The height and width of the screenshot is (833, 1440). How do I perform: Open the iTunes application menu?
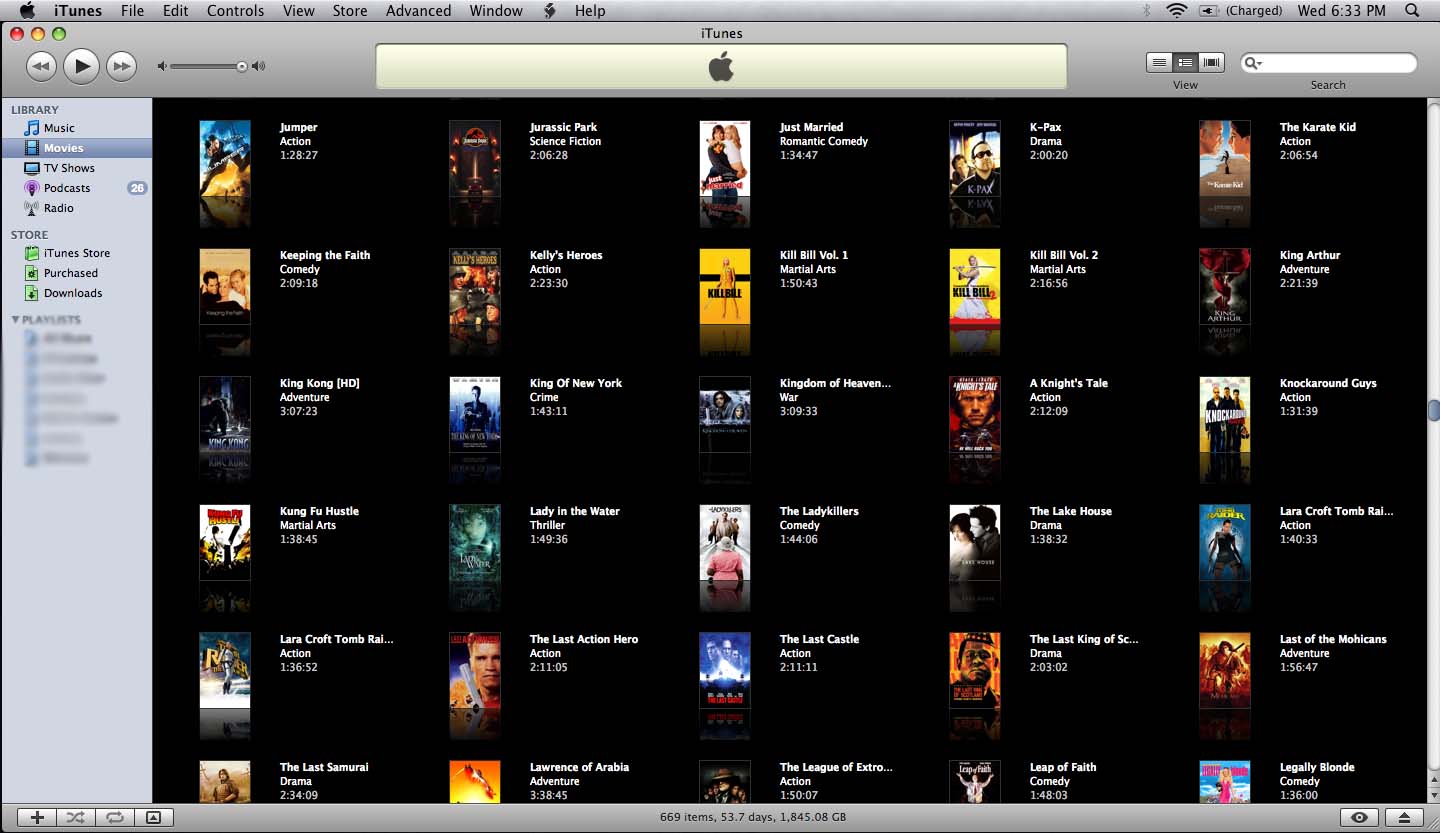(78, 10)
